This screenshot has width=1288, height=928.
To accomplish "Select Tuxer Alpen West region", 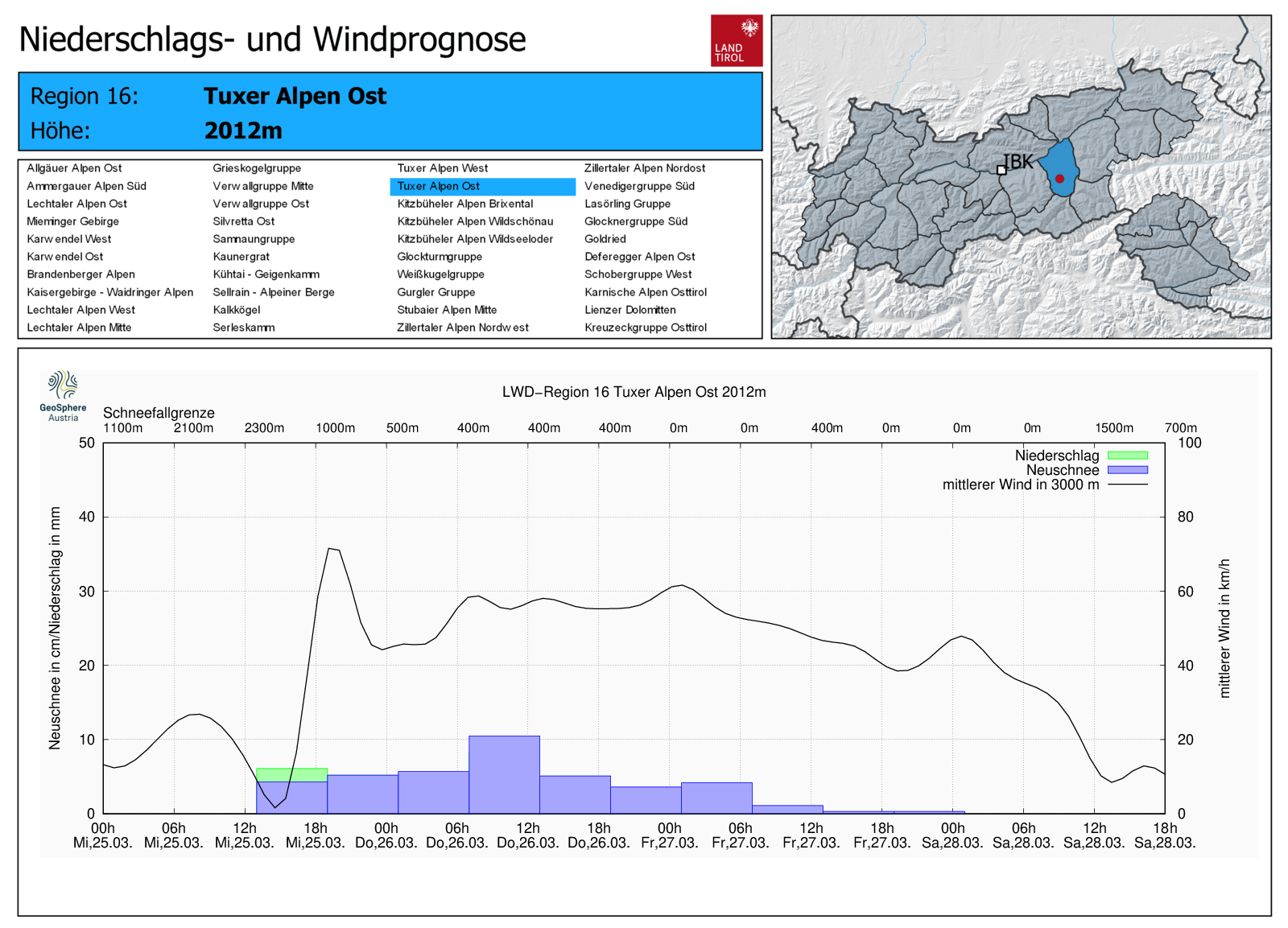I will click(x=443, y=168).
